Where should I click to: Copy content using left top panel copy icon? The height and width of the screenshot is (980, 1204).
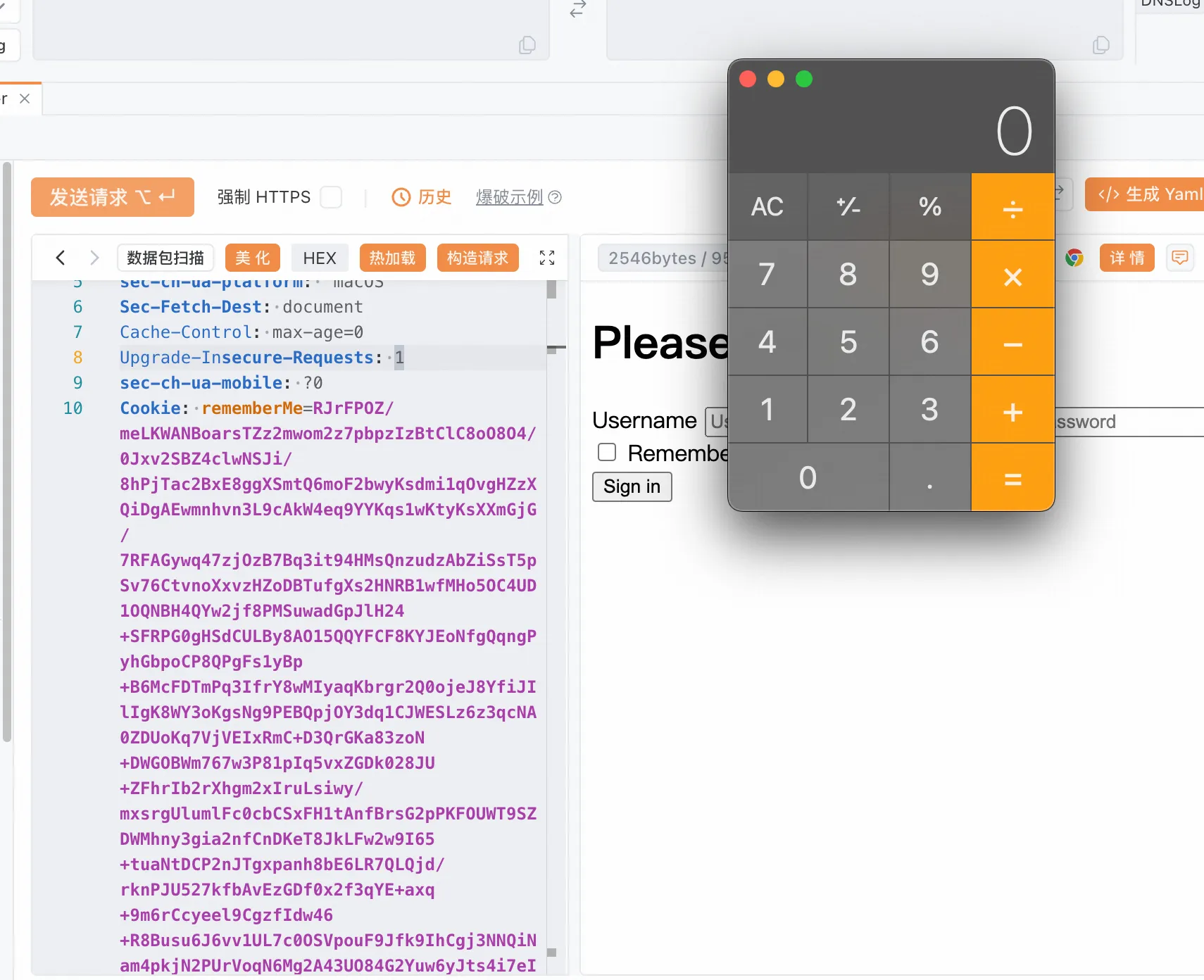coord(527,45)
